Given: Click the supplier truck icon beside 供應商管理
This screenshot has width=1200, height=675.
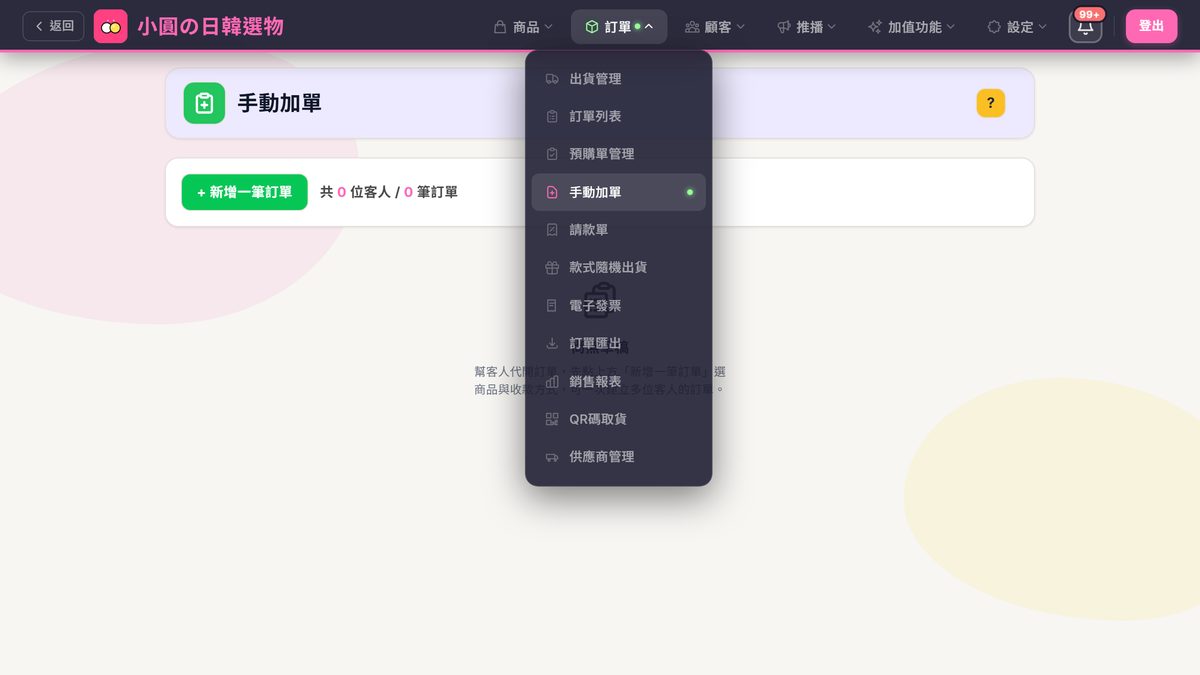Looking at the screenshot, I should coord(552,457).
